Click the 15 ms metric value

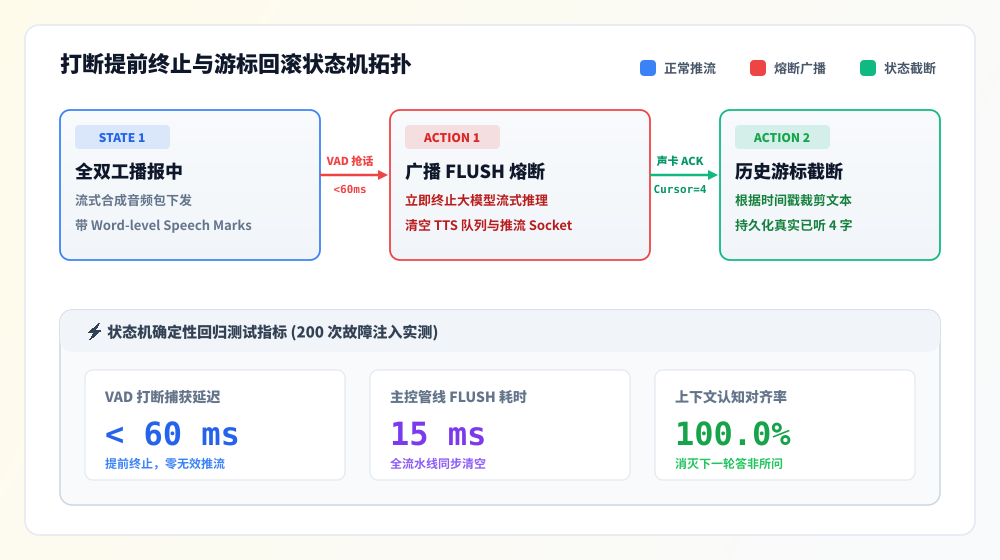tap(438, 434)
